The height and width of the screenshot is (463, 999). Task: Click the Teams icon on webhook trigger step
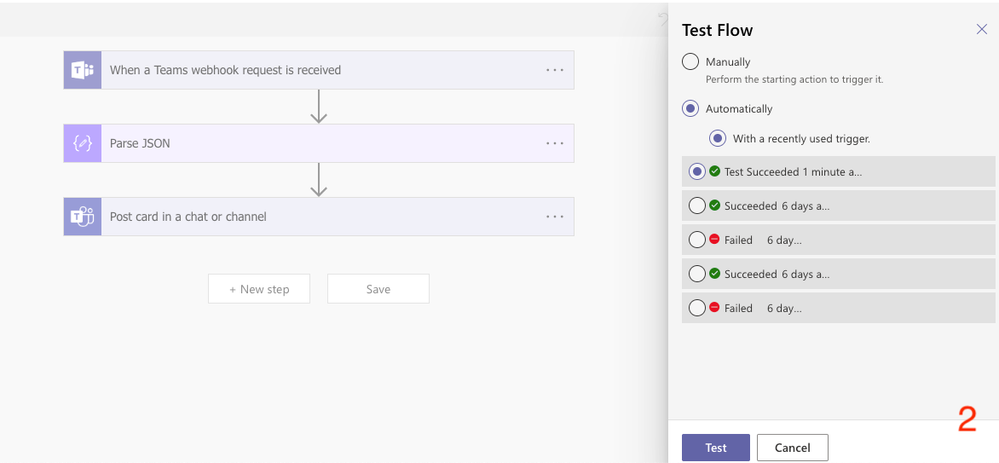point(82,70)
